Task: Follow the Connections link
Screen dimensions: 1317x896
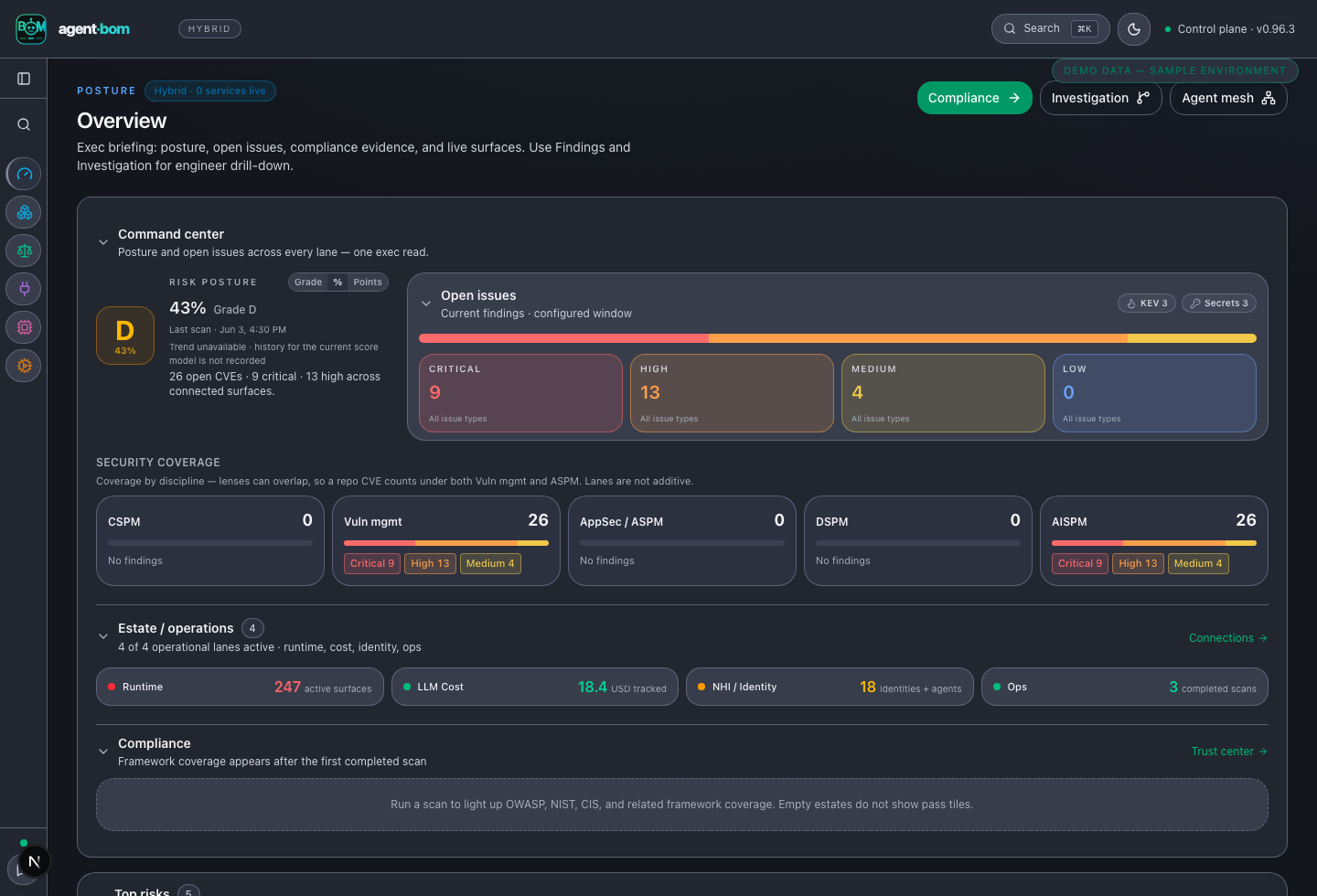Action: [1228, 638]
